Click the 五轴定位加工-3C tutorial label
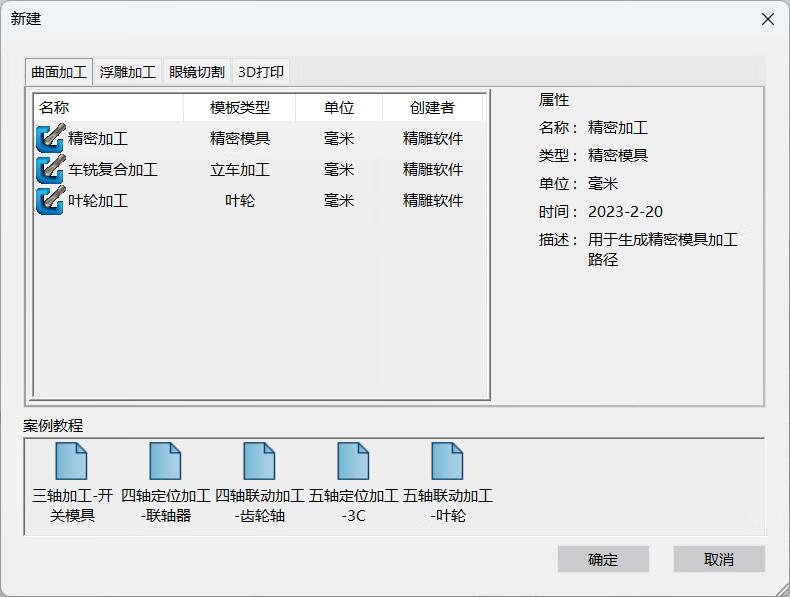The width and height of the screenshot is (790, 597). pyautogui.click(x=354, y=505)
